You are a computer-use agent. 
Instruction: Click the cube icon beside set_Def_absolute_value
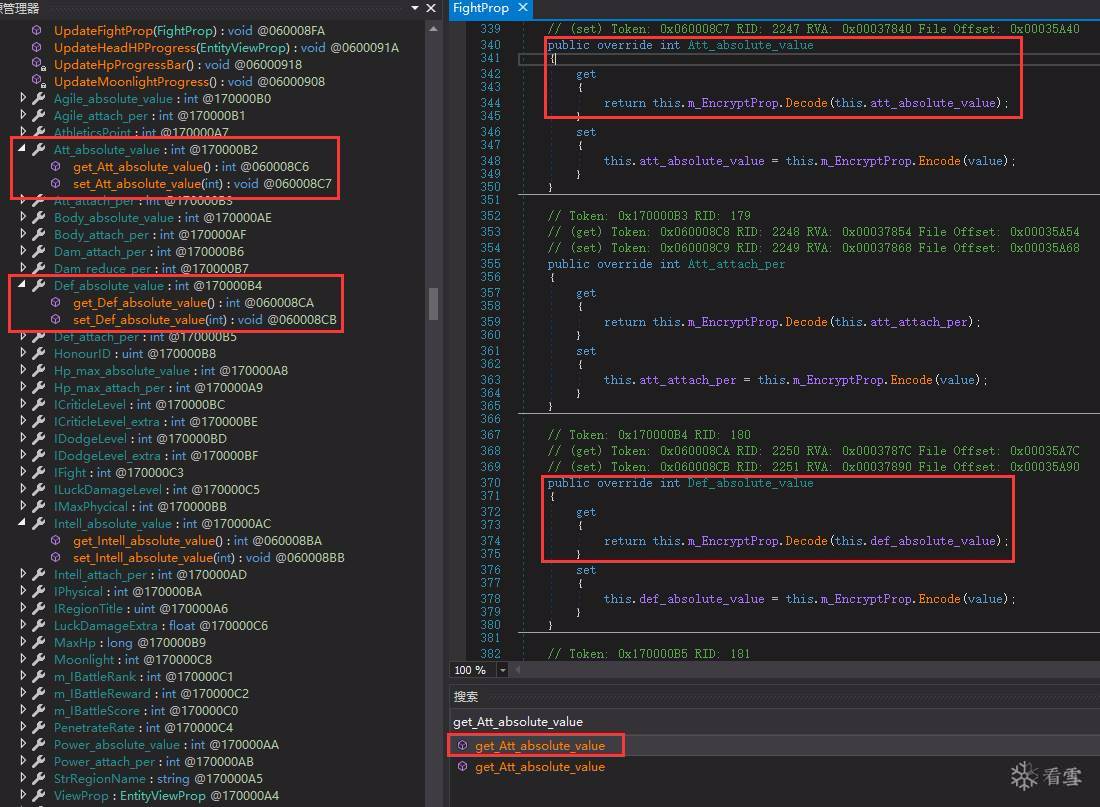(x=55, y=320)
